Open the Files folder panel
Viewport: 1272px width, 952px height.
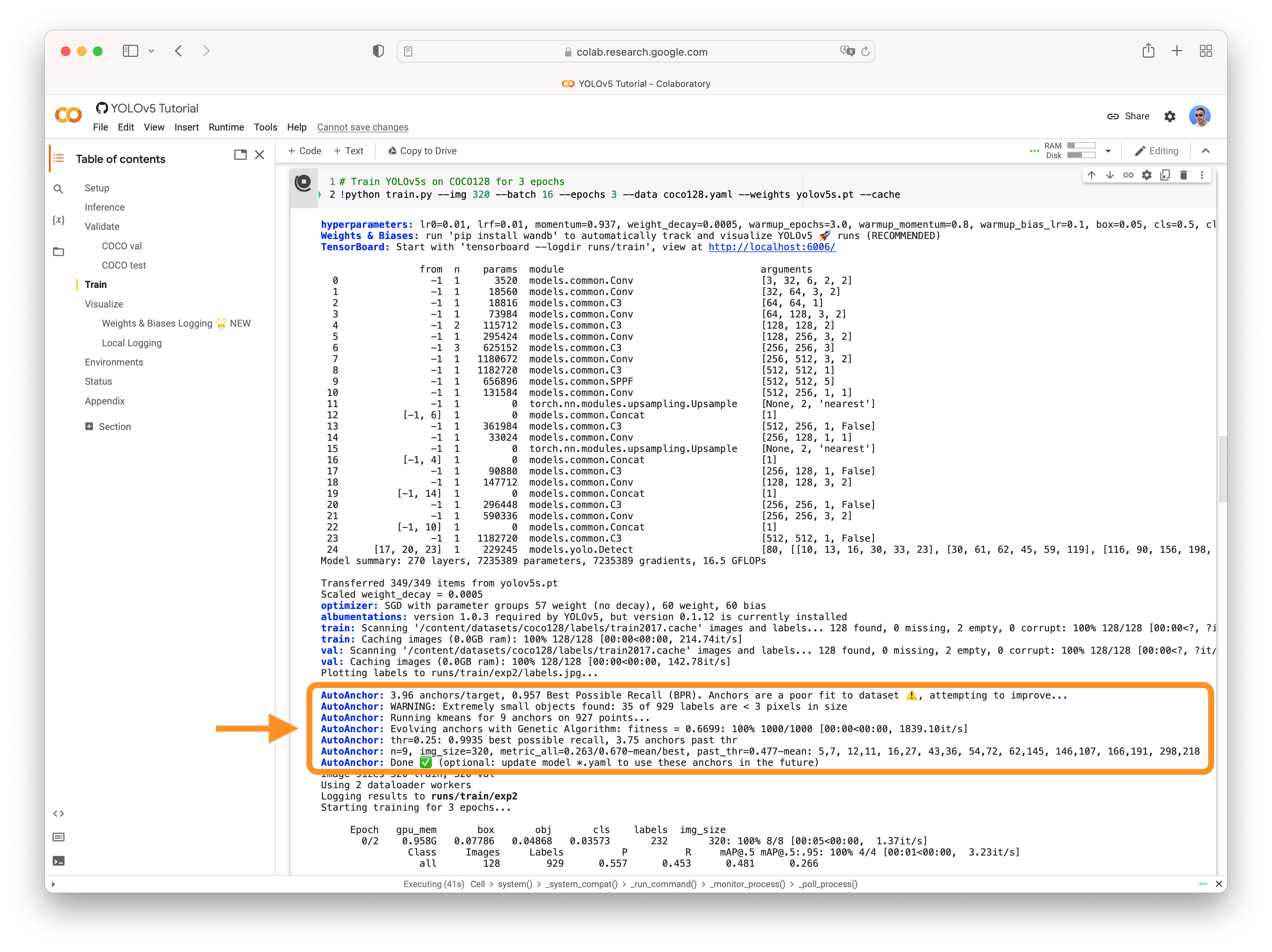58,251
